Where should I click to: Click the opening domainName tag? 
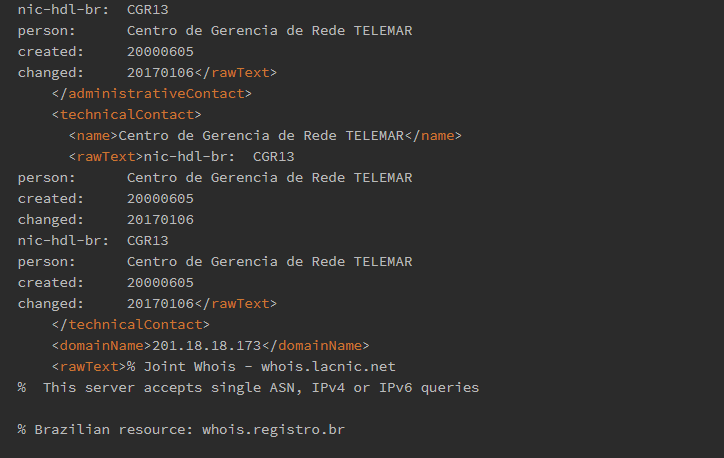102,345
